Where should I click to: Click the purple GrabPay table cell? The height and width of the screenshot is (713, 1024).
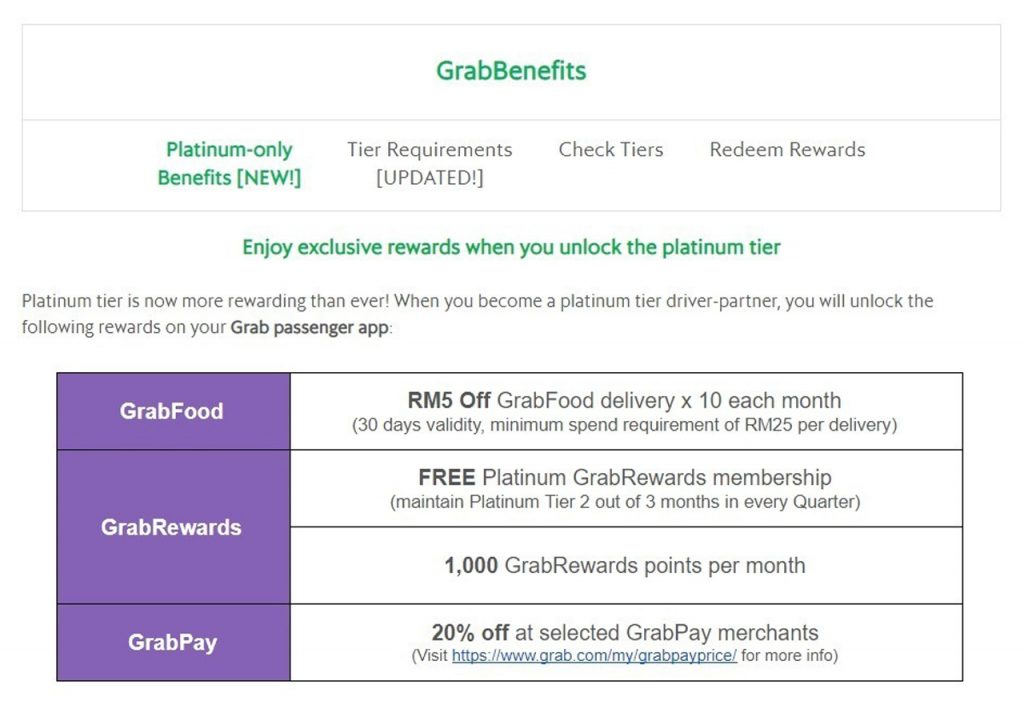pyautogui.click(x=173, y=642)
